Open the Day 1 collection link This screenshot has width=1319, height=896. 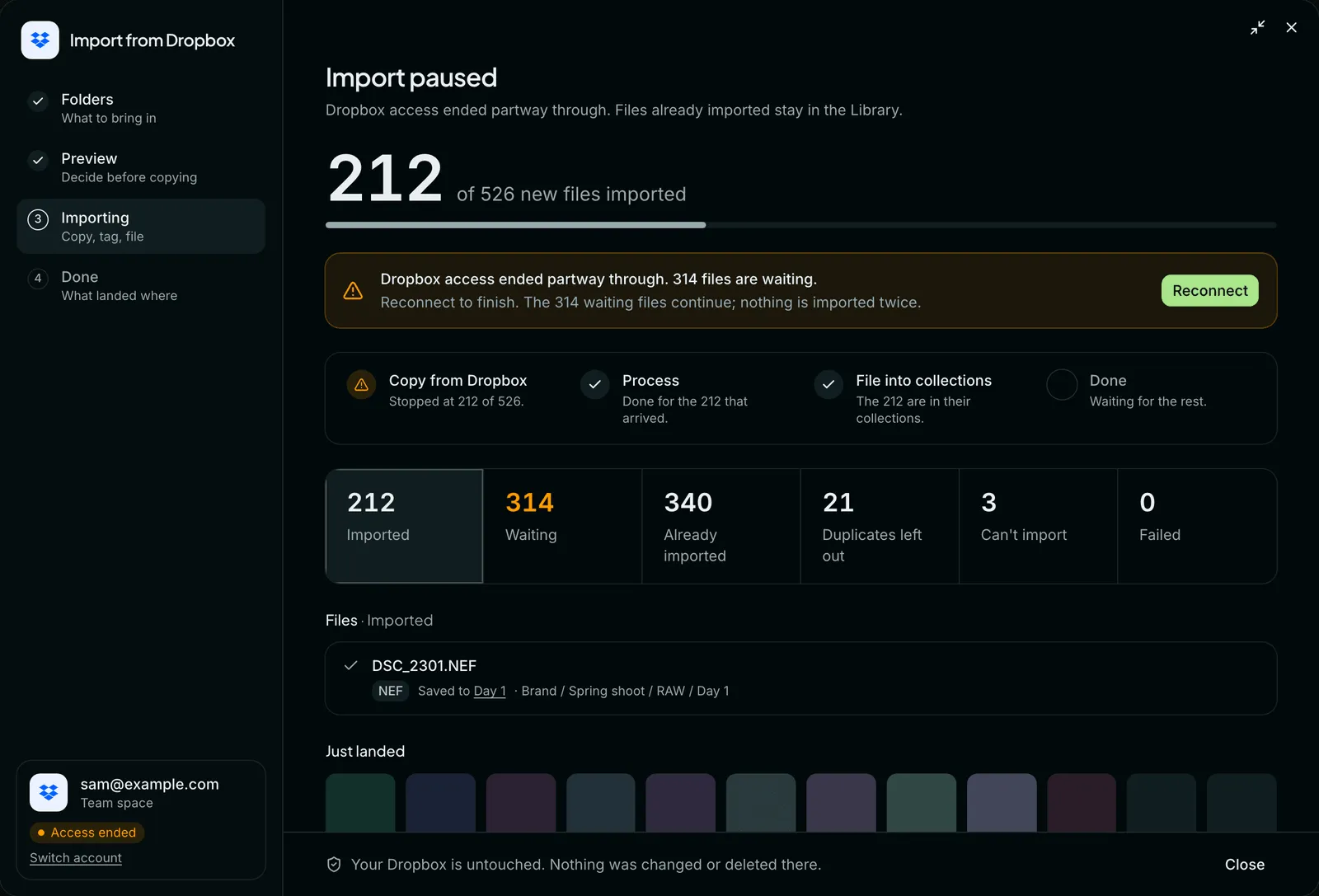coord(490,691)
